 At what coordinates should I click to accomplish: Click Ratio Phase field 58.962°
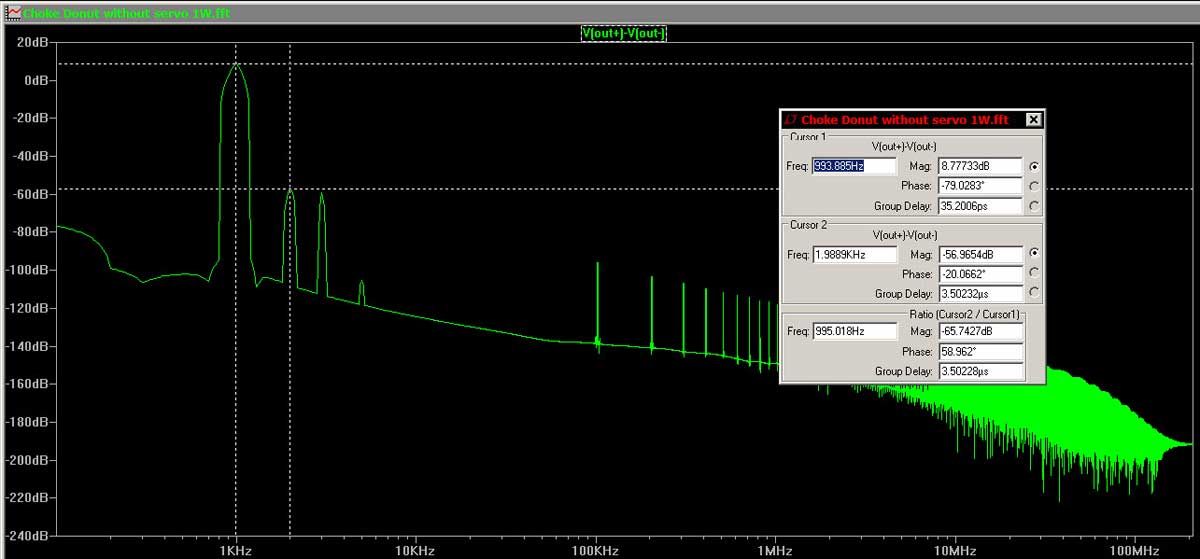pos(981,352)
